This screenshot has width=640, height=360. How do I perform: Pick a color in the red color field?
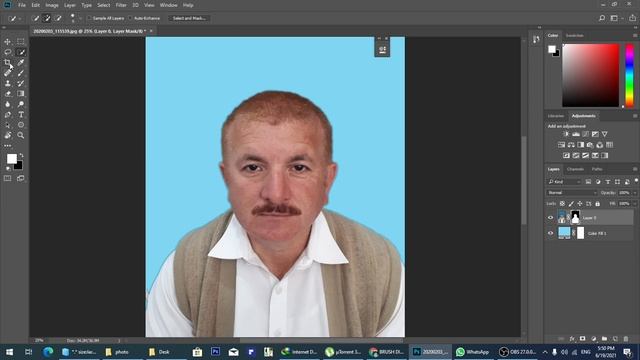point(591,75)
